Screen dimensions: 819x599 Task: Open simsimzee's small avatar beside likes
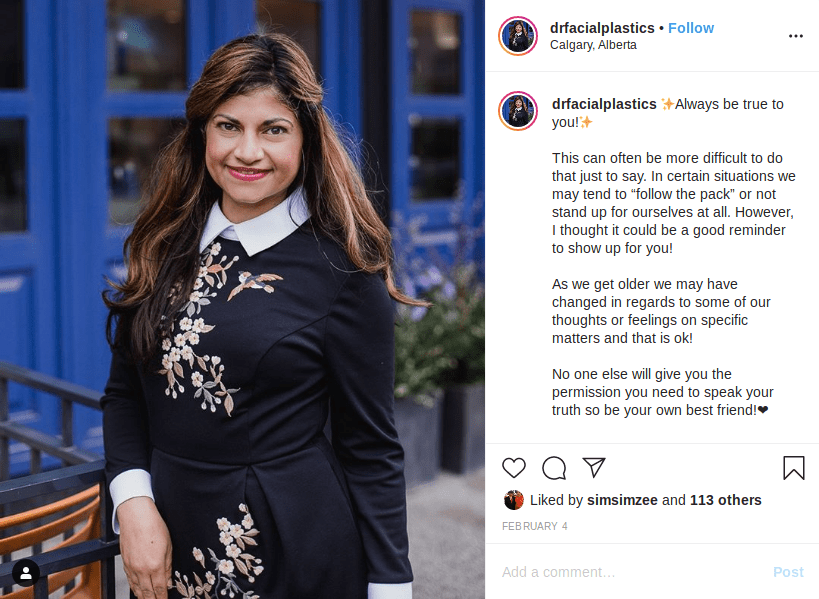click(x=513, y=500)
